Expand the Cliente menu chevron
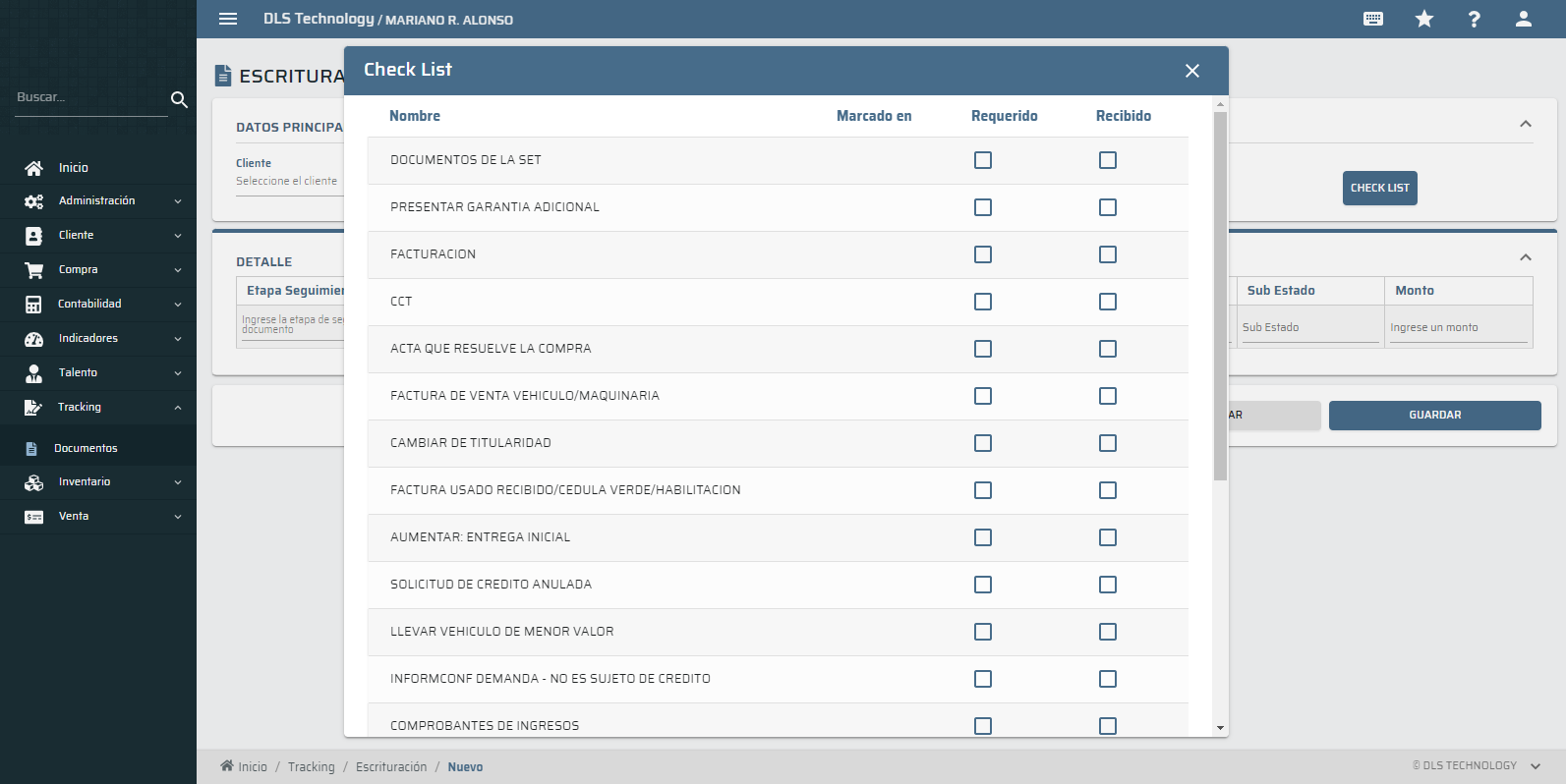 click(178, 236)
